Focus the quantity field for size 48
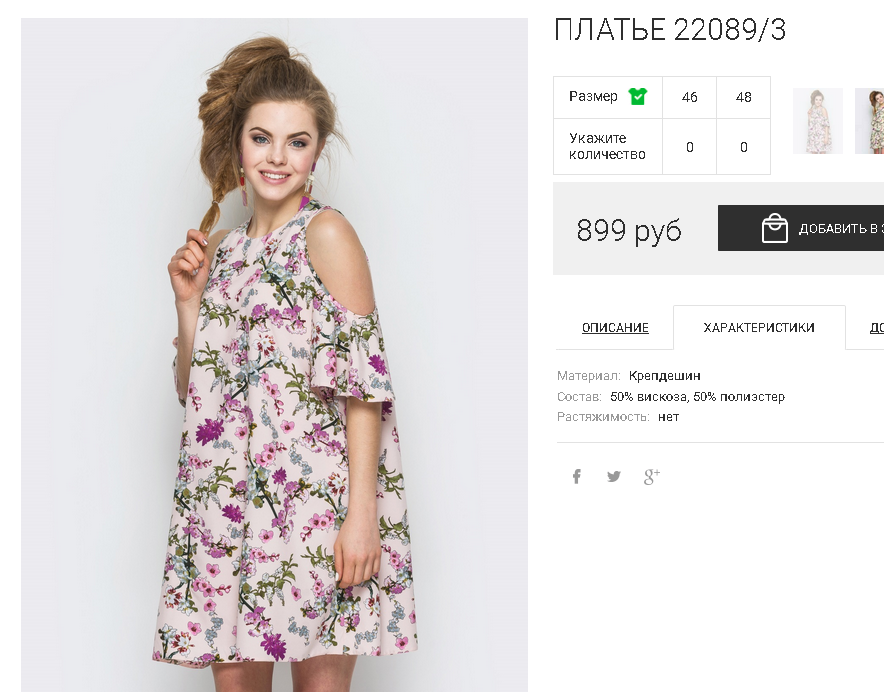This screenshot has height=692, width=884. pos(744,147)
